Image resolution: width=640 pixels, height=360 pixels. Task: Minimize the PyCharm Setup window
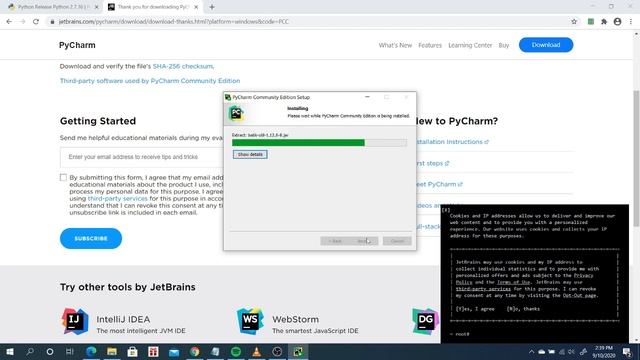click(x=367, y=97)
